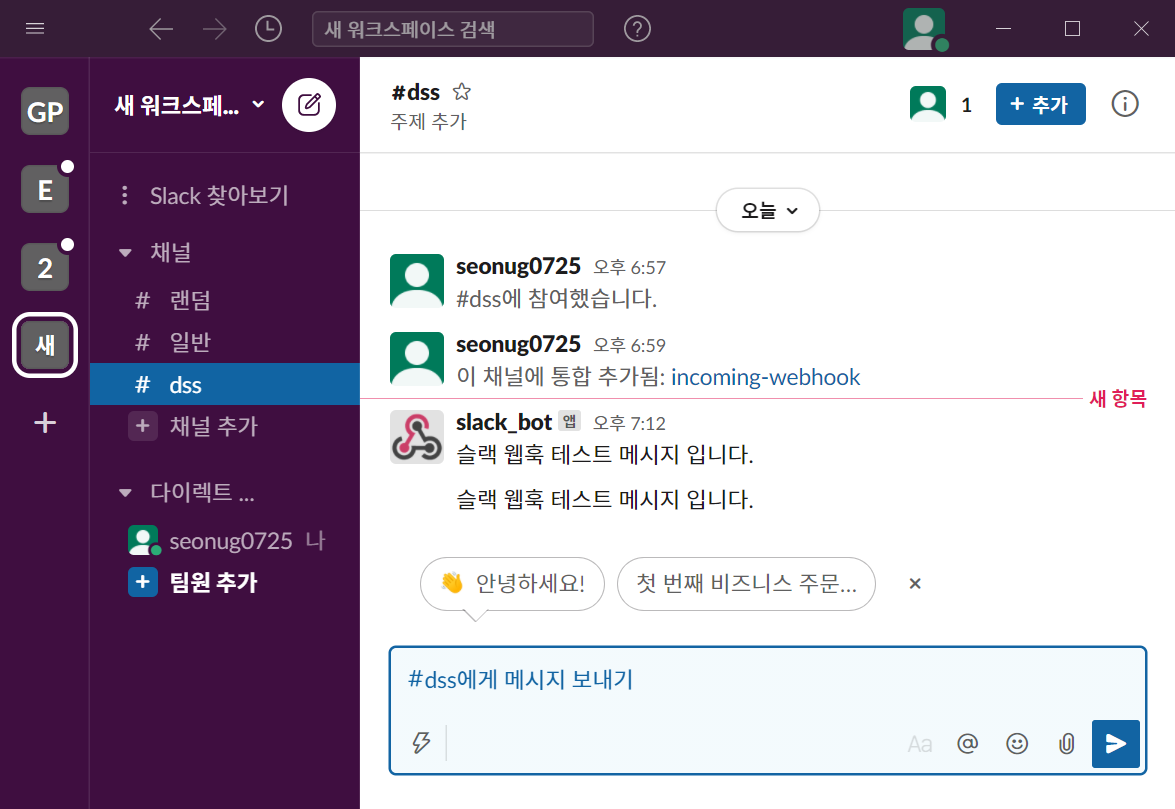The height and width of the screenshot is (809, 1175).
Task: Click the workspace search box
Action: point(453,29)
